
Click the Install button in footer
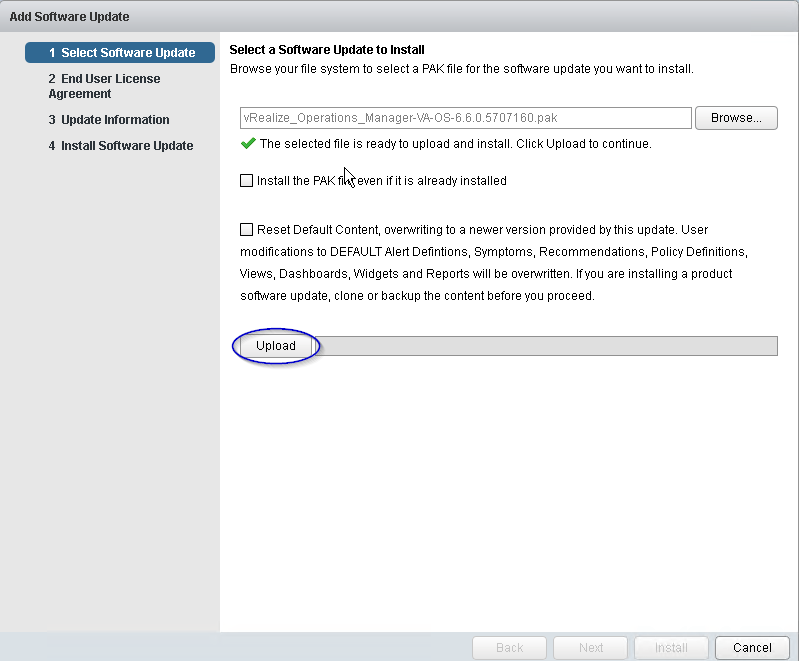point(671,647)
